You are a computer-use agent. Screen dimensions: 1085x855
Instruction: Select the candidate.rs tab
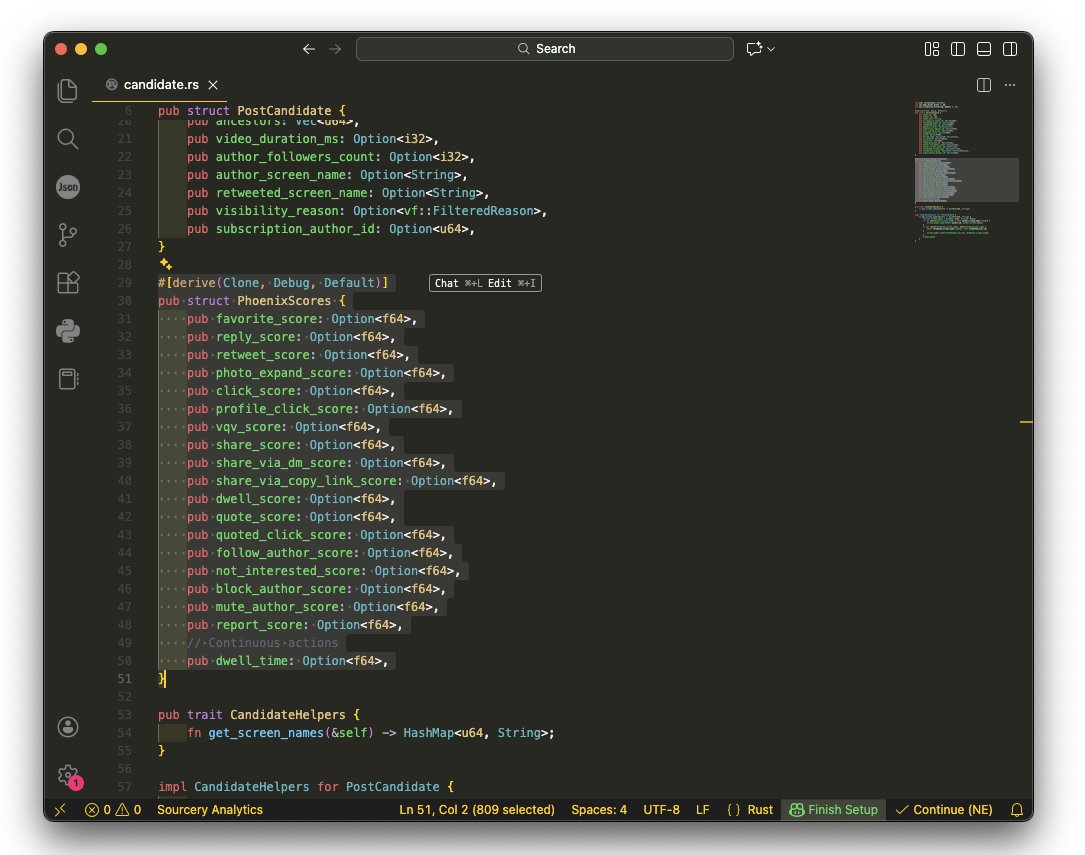pos(161,85)
